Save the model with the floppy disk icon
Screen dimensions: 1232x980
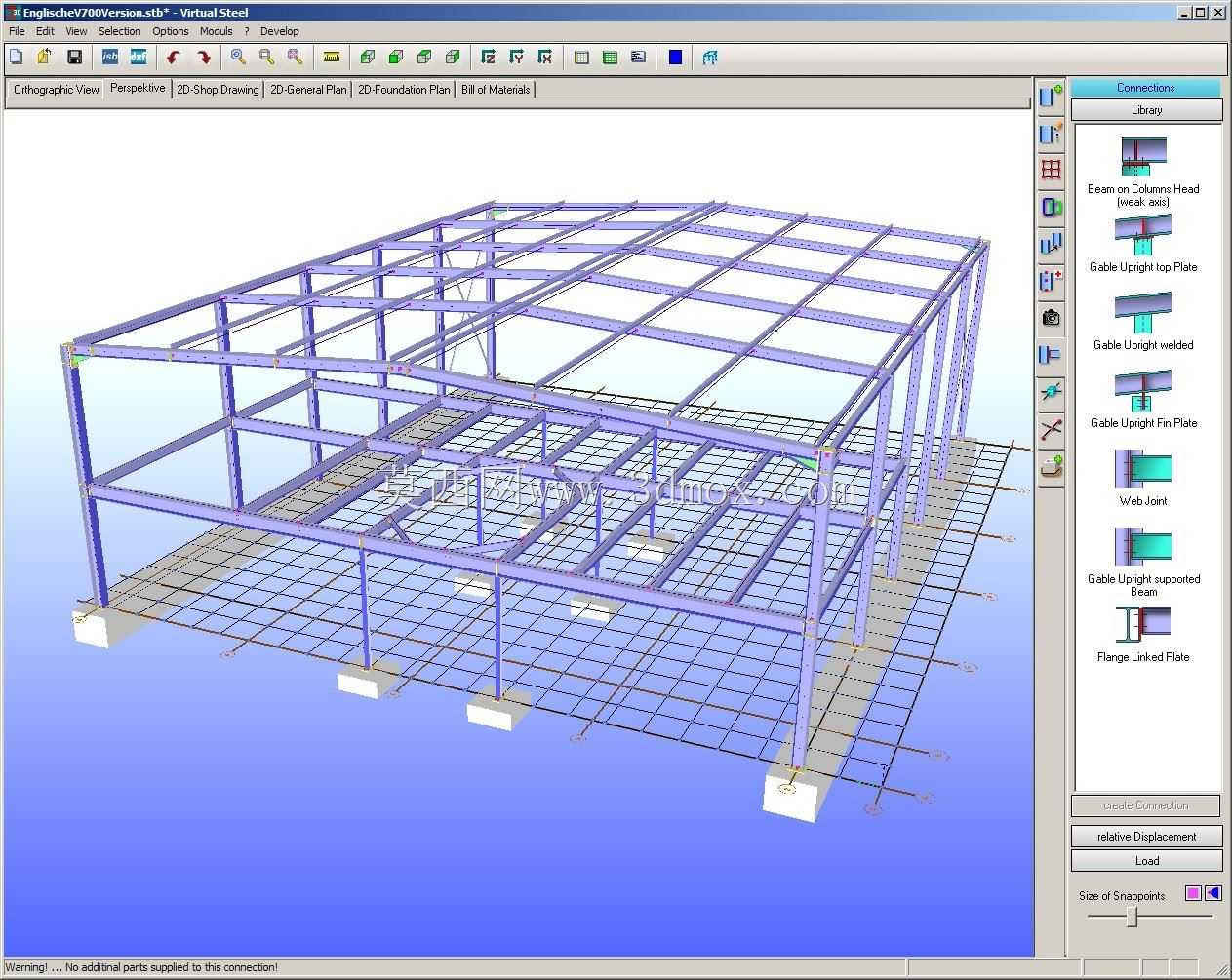click(74, 58)
